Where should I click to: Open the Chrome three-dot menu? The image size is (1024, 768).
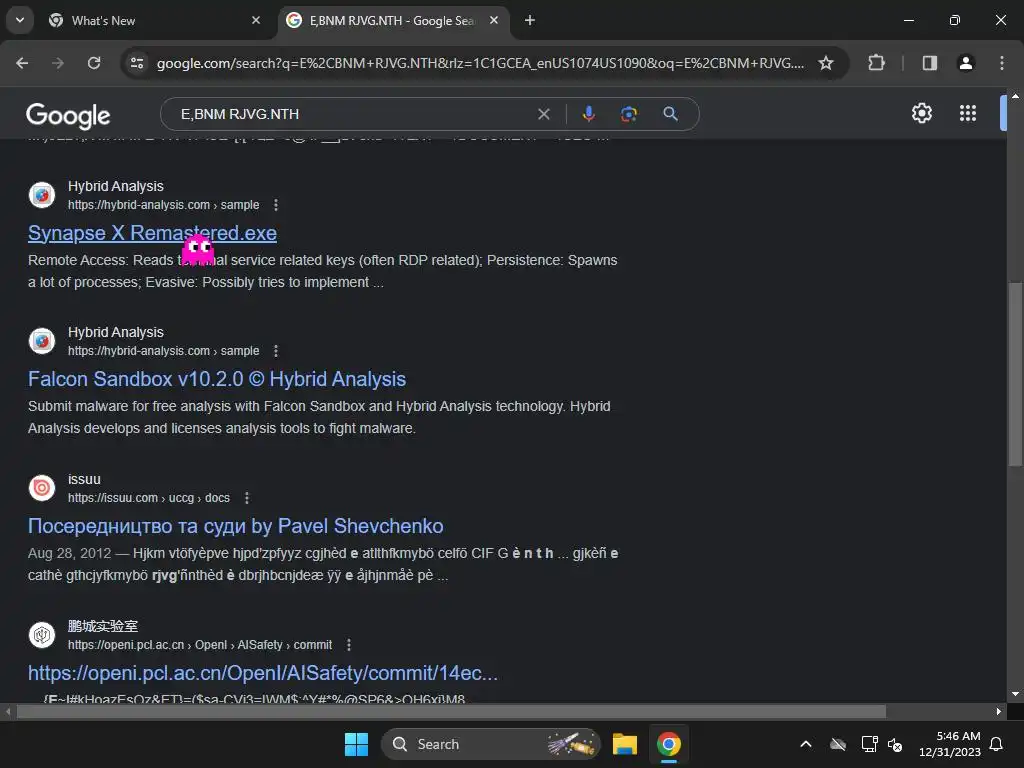1001,63
